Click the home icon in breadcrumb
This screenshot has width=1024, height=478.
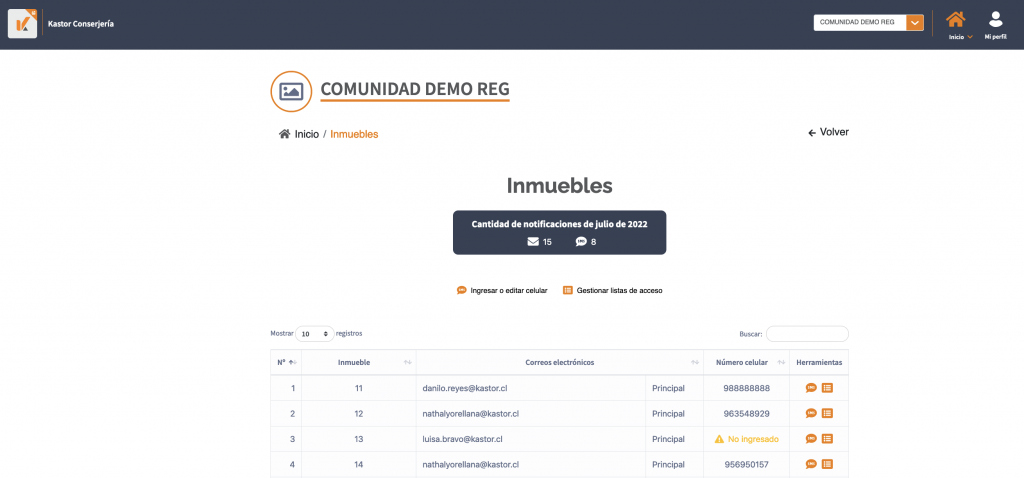(x=284, y=134)
